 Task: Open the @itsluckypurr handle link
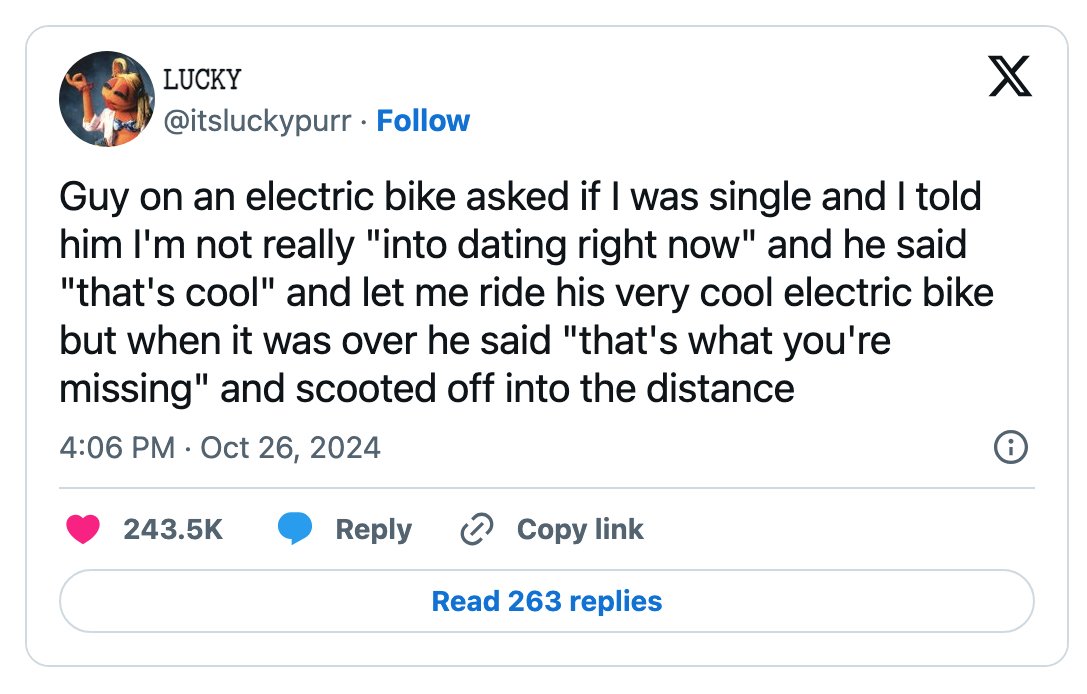tap(257, 121)
